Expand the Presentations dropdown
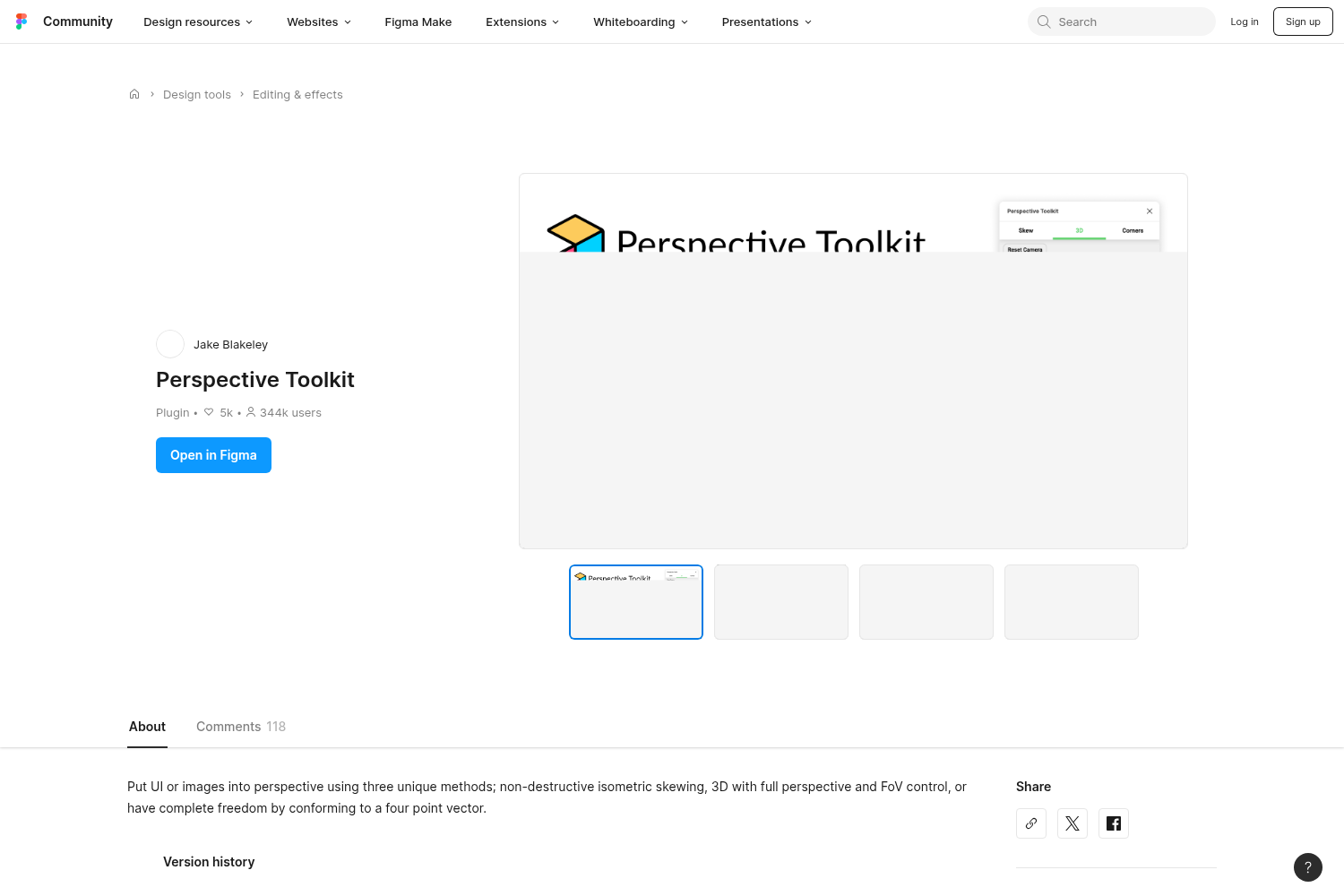The image size is (1344, 896). [767, 22]
